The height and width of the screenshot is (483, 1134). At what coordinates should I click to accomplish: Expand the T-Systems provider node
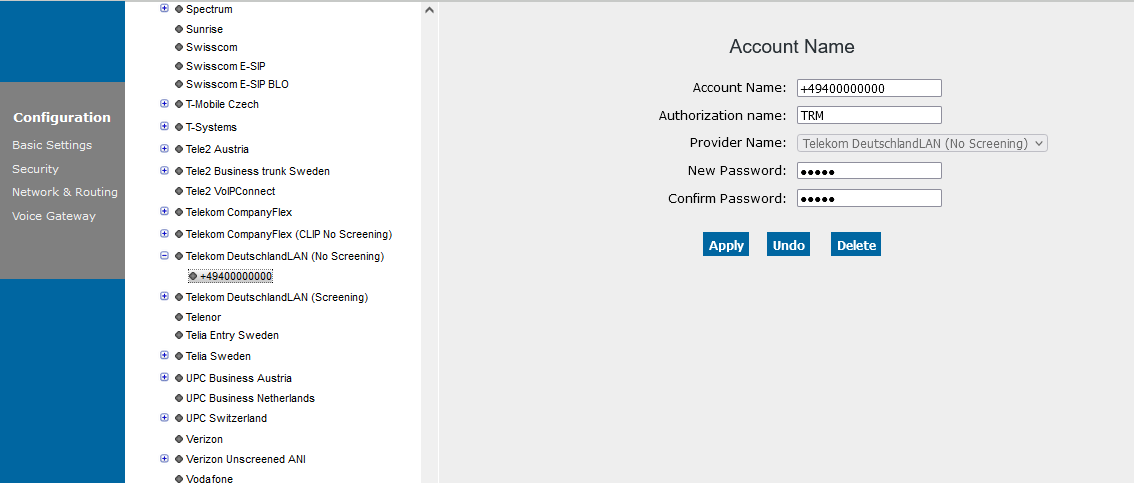pyautogui.click(x=164, y=127)
